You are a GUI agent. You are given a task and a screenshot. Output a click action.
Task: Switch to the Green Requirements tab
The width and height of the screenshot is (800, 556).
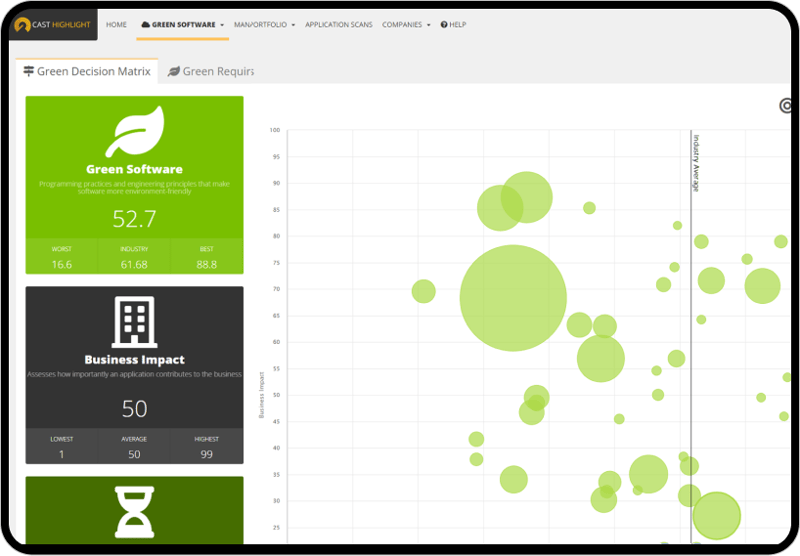tap(212, 71)
